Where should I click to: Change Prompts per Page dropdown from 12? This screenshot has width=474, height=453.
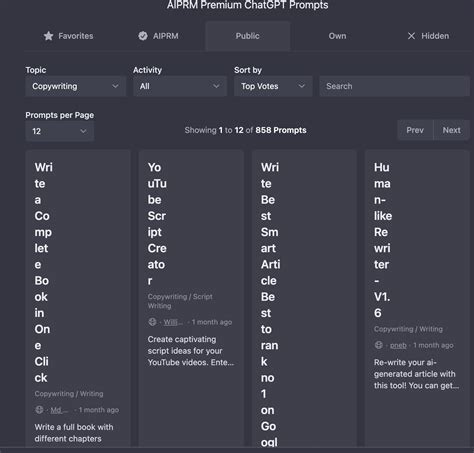click(x=60, y=131)
